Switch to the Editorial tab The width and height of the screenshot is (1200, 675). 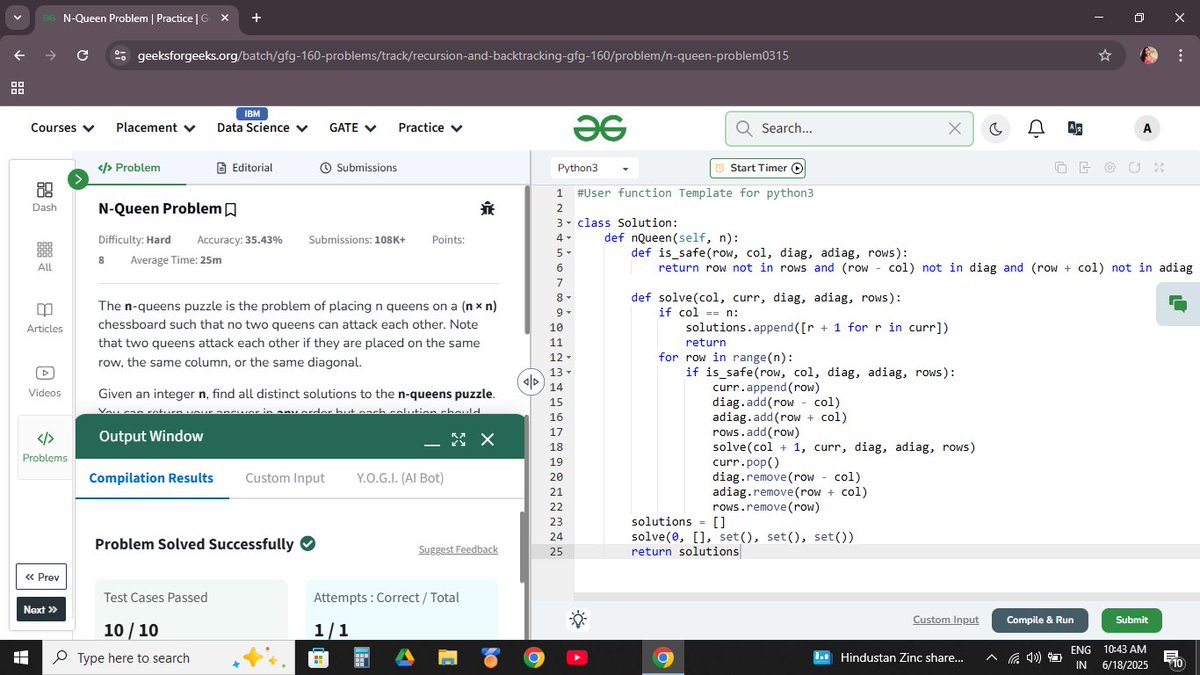pos(245,168)
